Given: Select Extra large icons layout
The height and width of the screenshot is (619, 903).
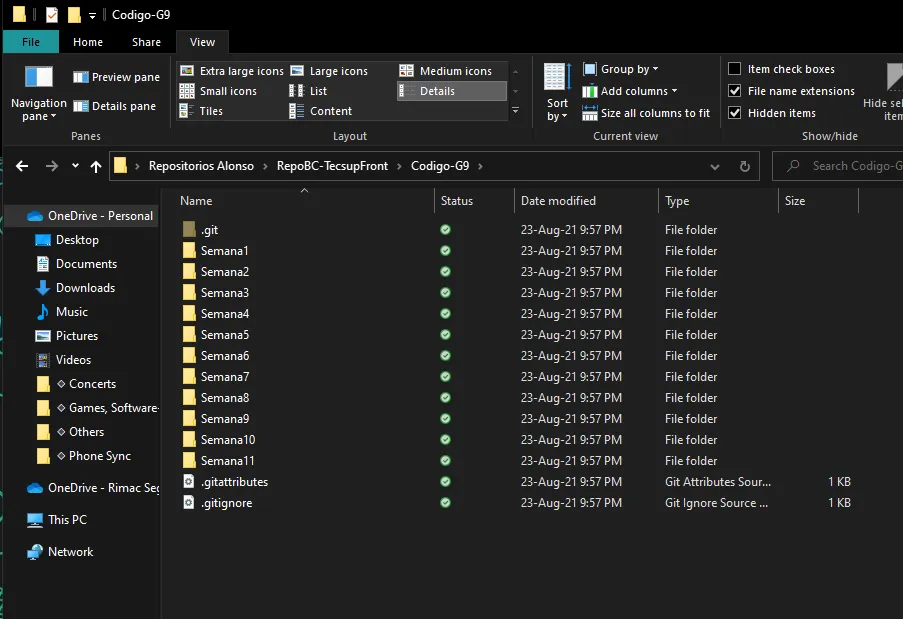Looking at the screenshot, I should [x=232, y=71].
